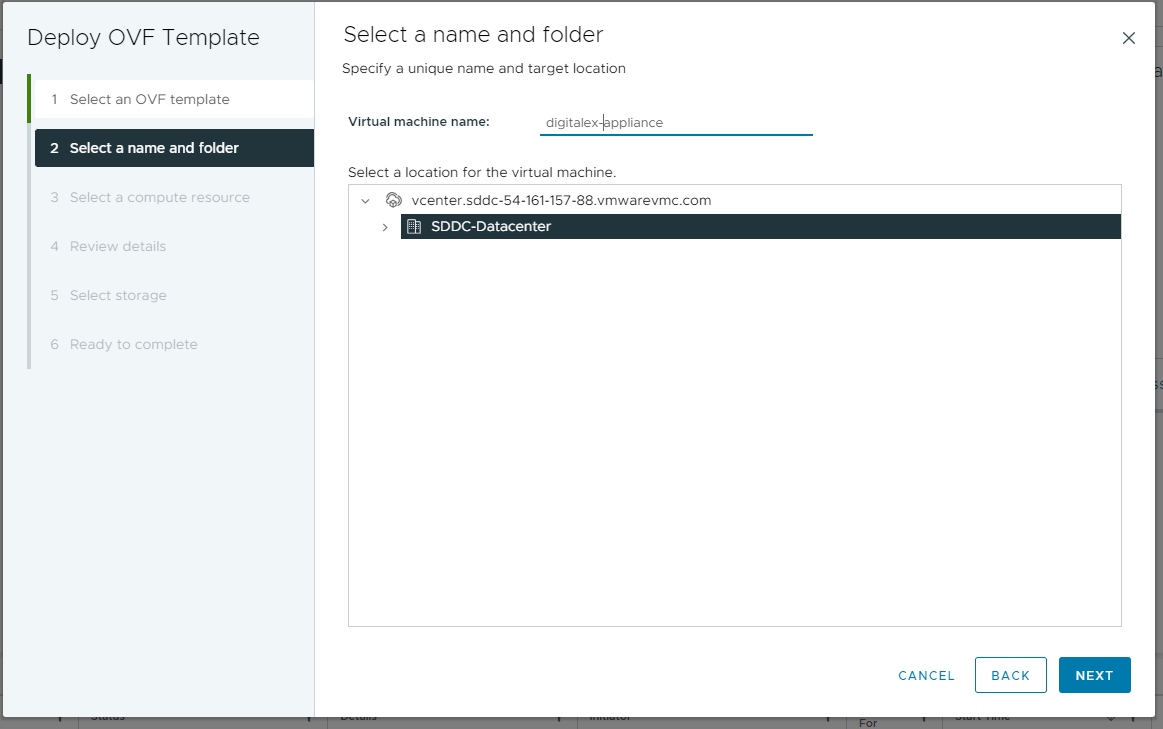
Task: Click the SDDC-Datacenter building icon
Action: pos(414,227)
